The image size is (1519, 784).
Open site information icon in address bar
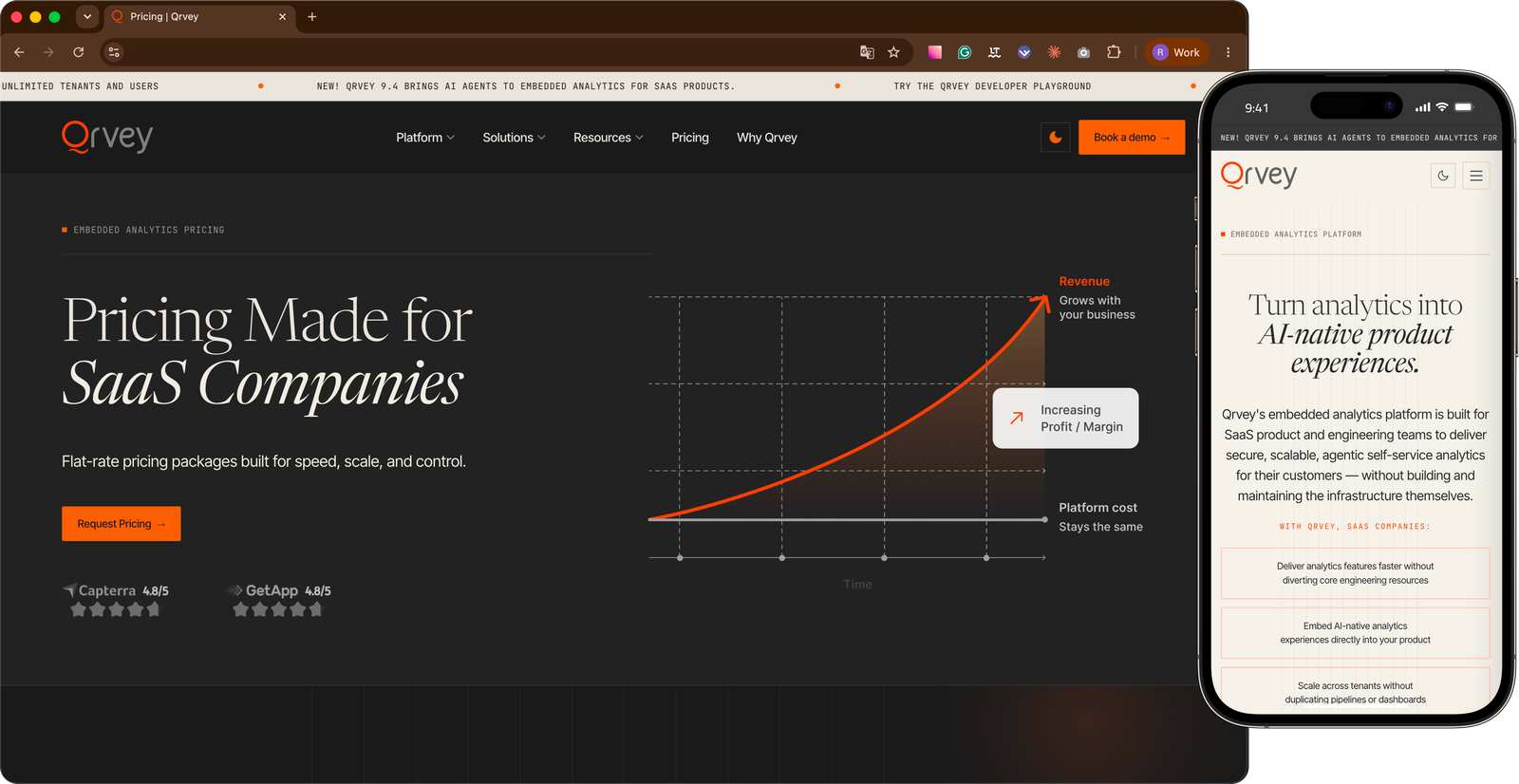114,52
